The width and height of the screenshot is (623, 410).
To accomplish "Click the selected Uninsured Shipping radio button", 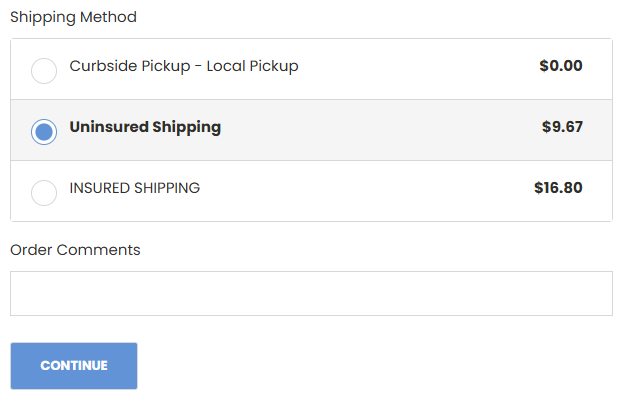I will 44,132.
